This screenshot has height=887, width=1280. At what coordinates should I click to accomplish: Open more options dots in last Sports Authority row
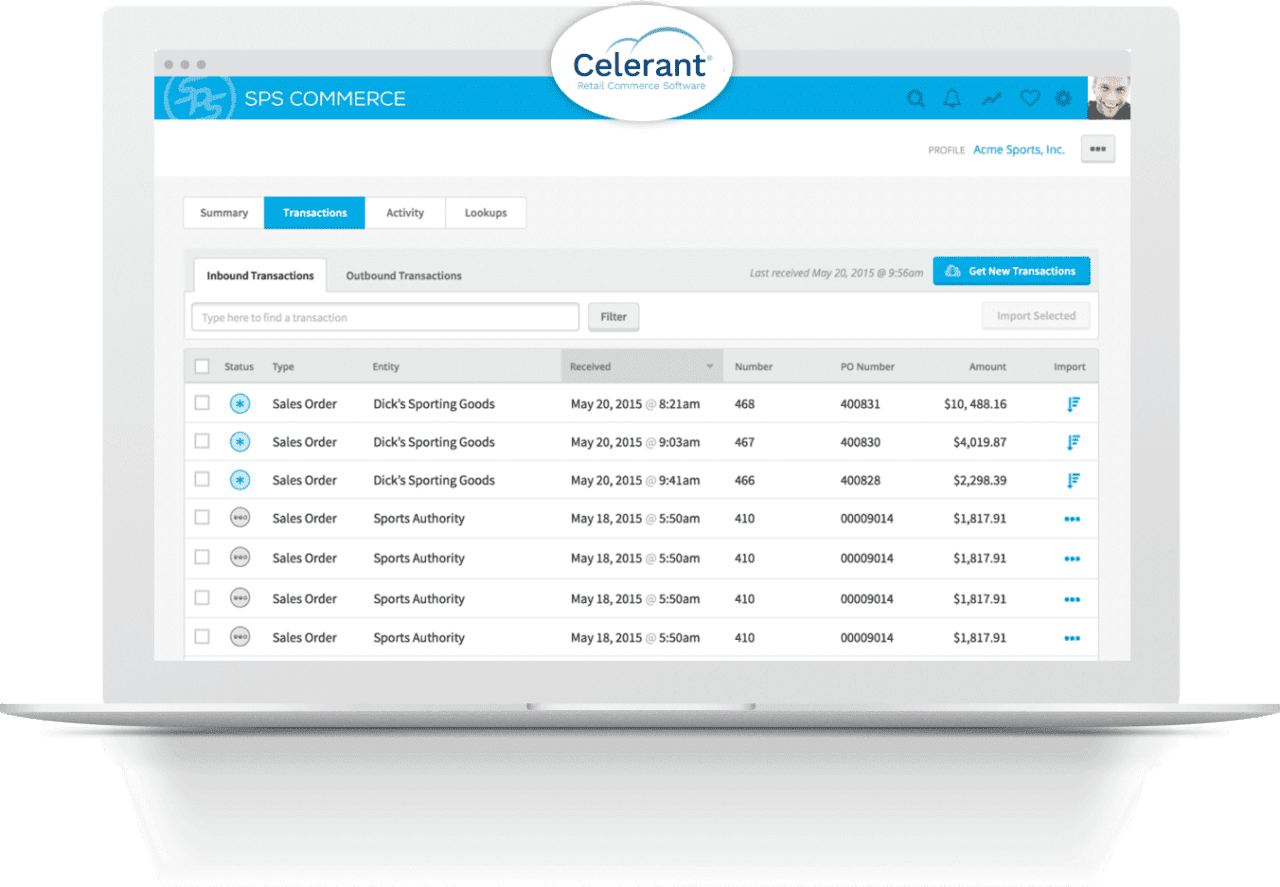(x=1073, y=638)
